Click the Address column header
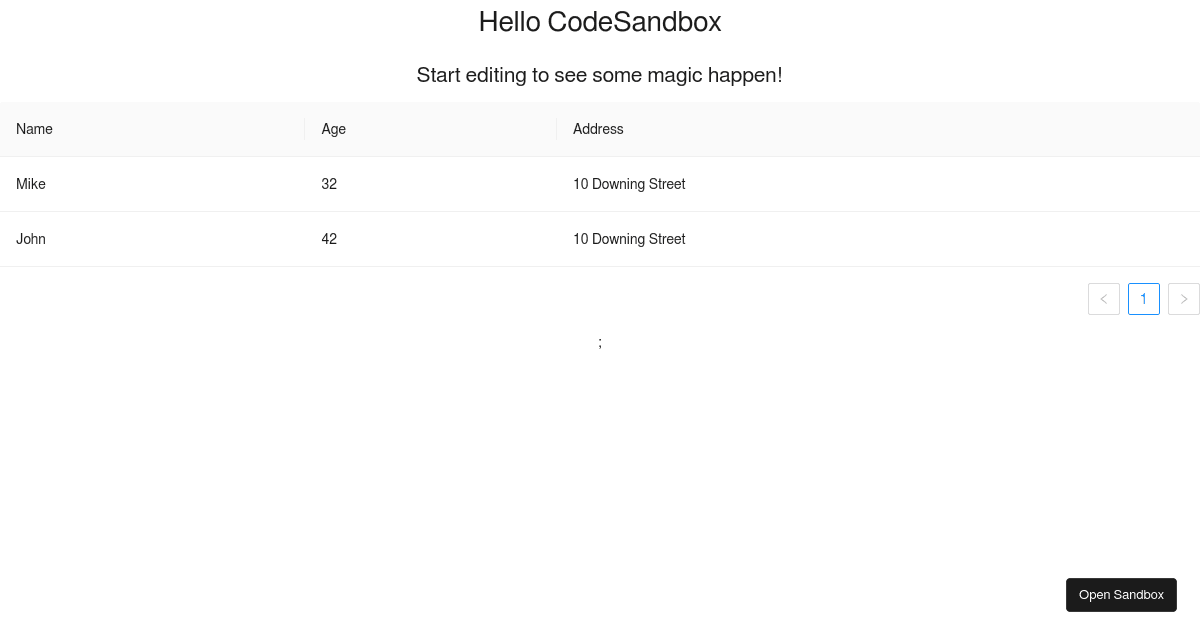 coord(878,129)
